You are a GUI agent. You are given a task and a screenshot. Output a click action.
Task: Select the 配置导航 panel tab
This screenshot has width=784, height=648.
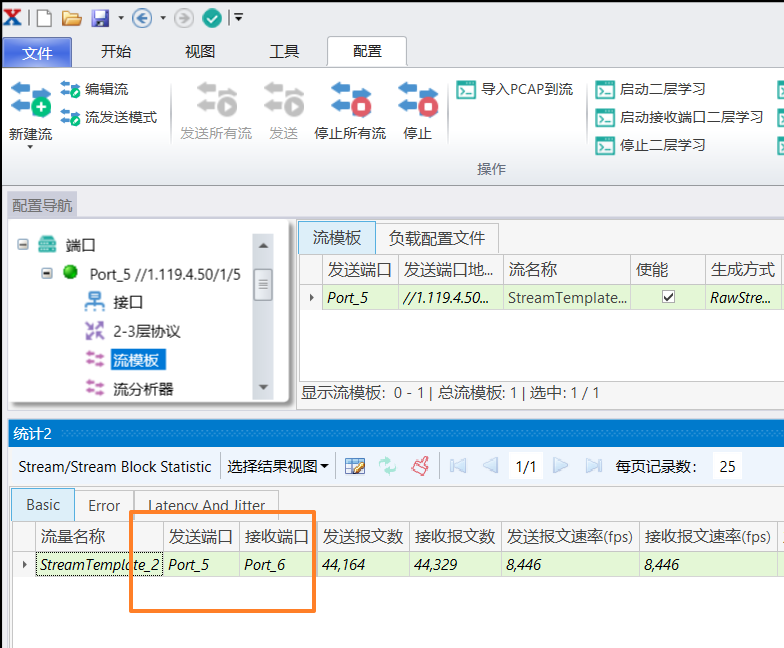[x=42, y=206]
